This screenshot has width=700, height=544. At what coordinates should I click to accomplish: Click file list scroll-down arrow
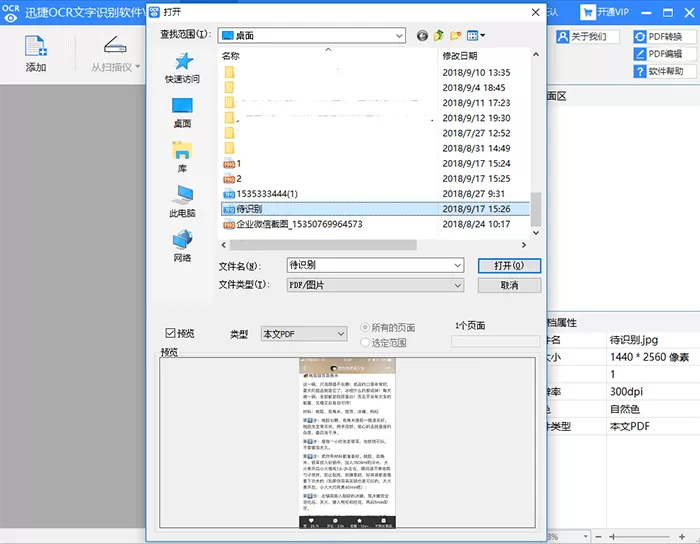tap(536, 233)
